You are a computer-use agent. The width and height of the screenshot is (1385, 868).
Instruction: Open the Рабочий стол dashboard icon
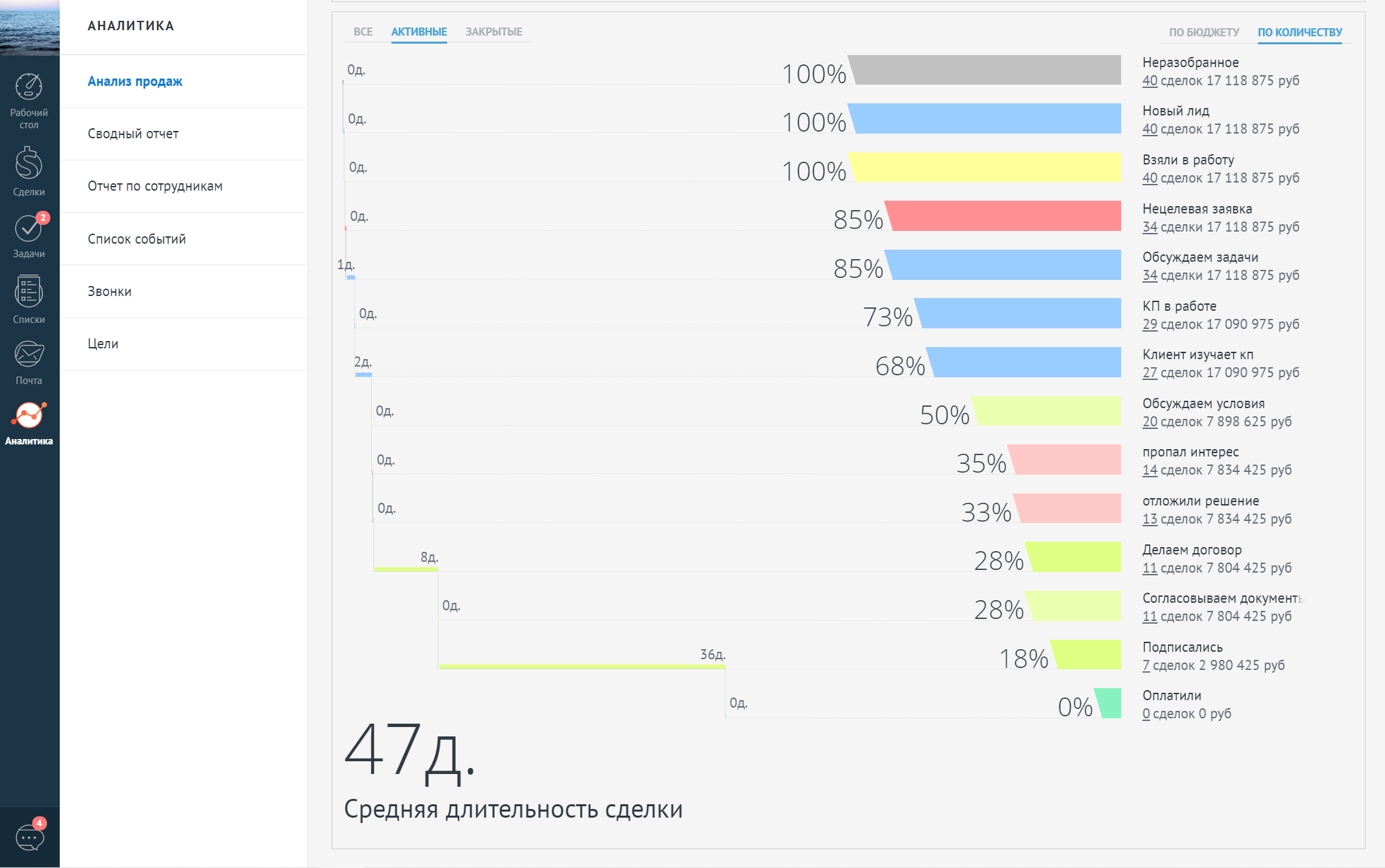click(x=29, y=87)
